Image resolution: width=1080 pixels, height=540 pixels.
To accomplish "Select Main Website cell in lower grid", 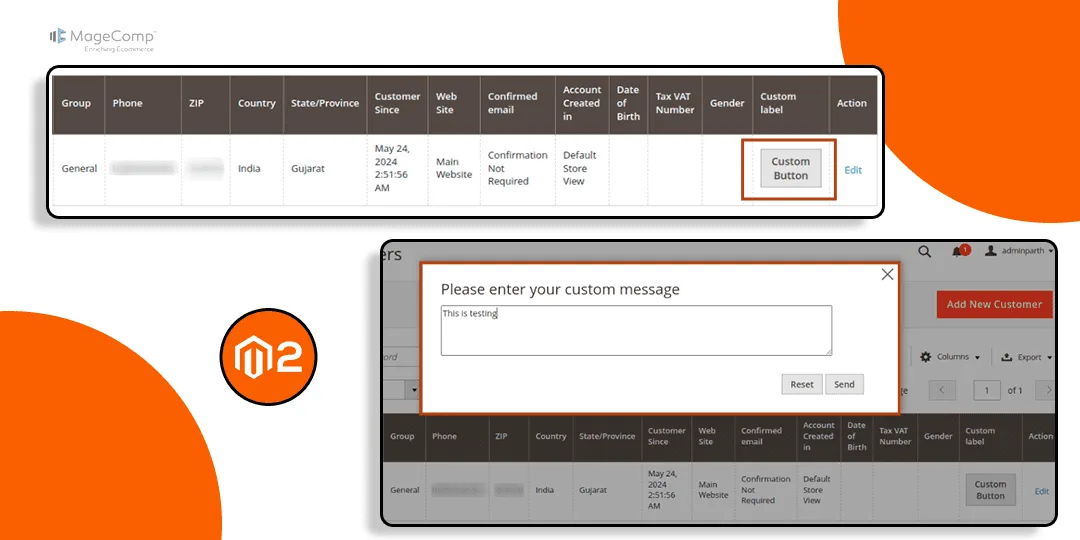I will [713, 490].
